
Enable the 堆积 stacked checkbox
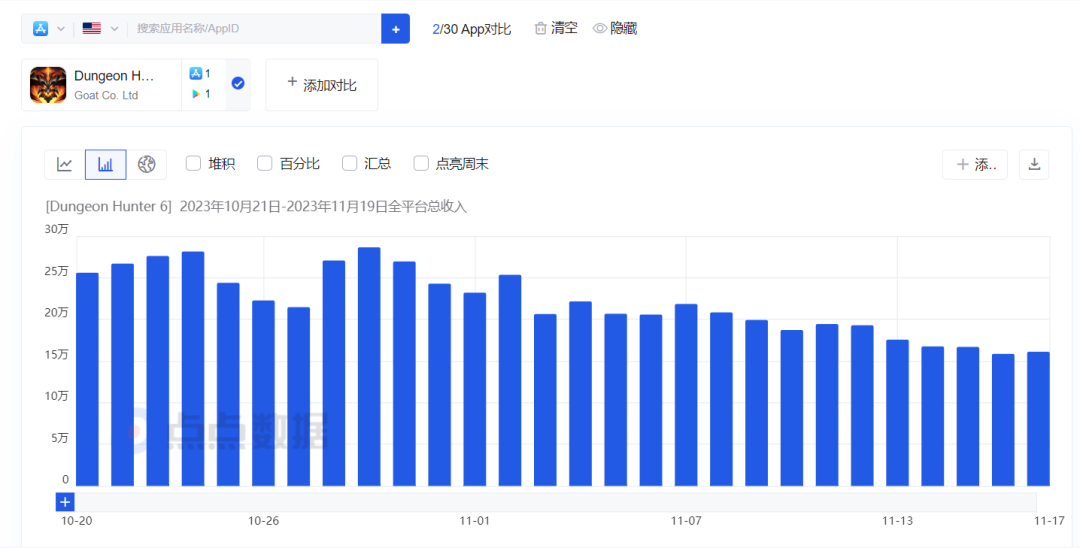(x=194, y=164)
